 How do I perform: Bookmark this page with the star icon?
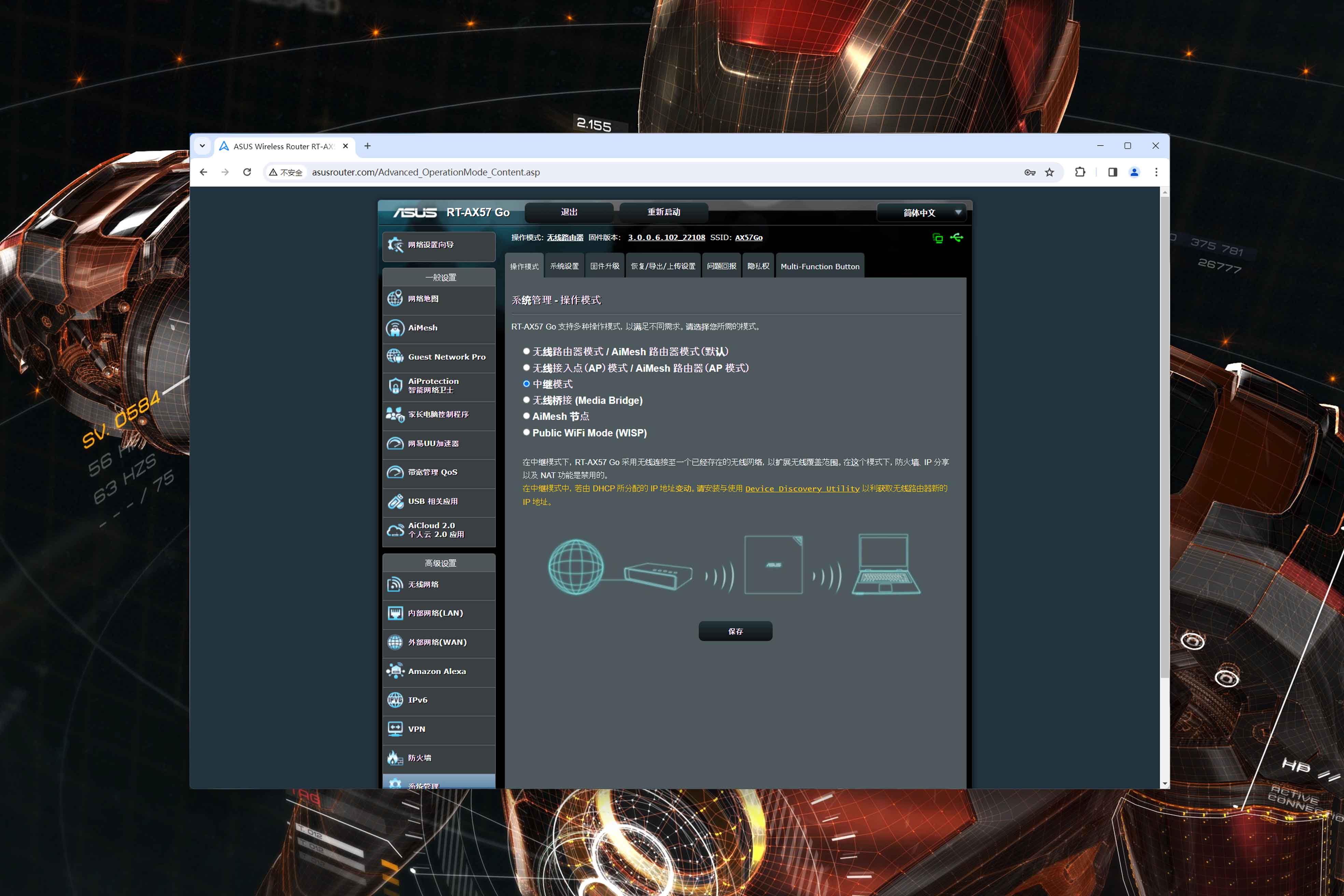[x=1049, y=172]
